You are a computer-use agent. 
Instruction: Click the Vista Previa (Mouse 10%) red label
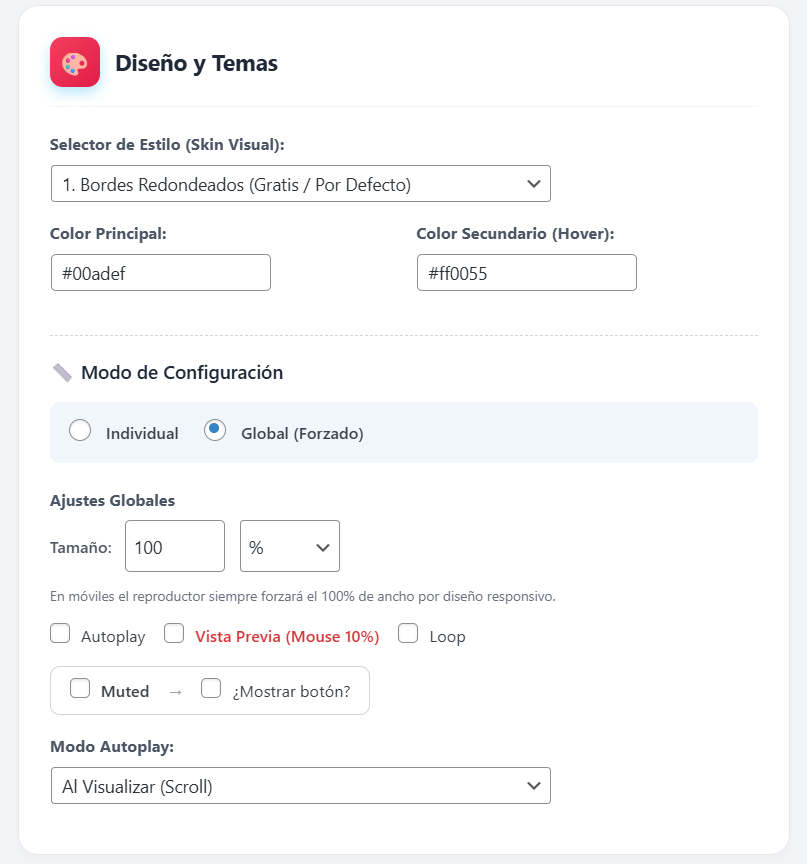pos(287,637)
